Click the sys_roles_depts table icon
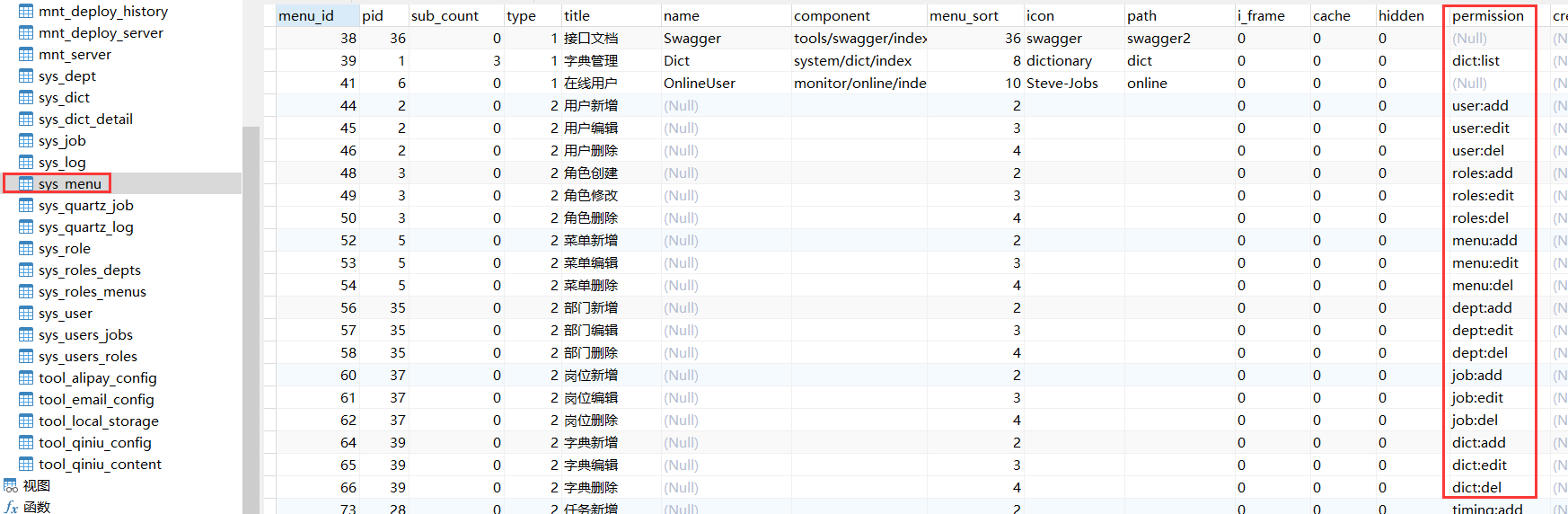 pyautogui.click(x=26, y=270)
